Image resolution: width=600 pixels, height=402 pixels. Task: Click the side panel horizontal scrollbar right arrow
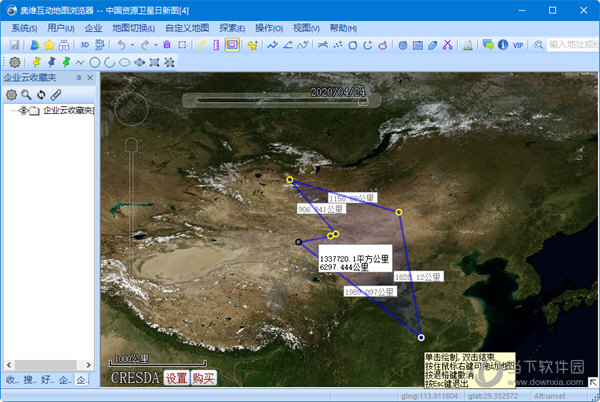pos(88,365)
